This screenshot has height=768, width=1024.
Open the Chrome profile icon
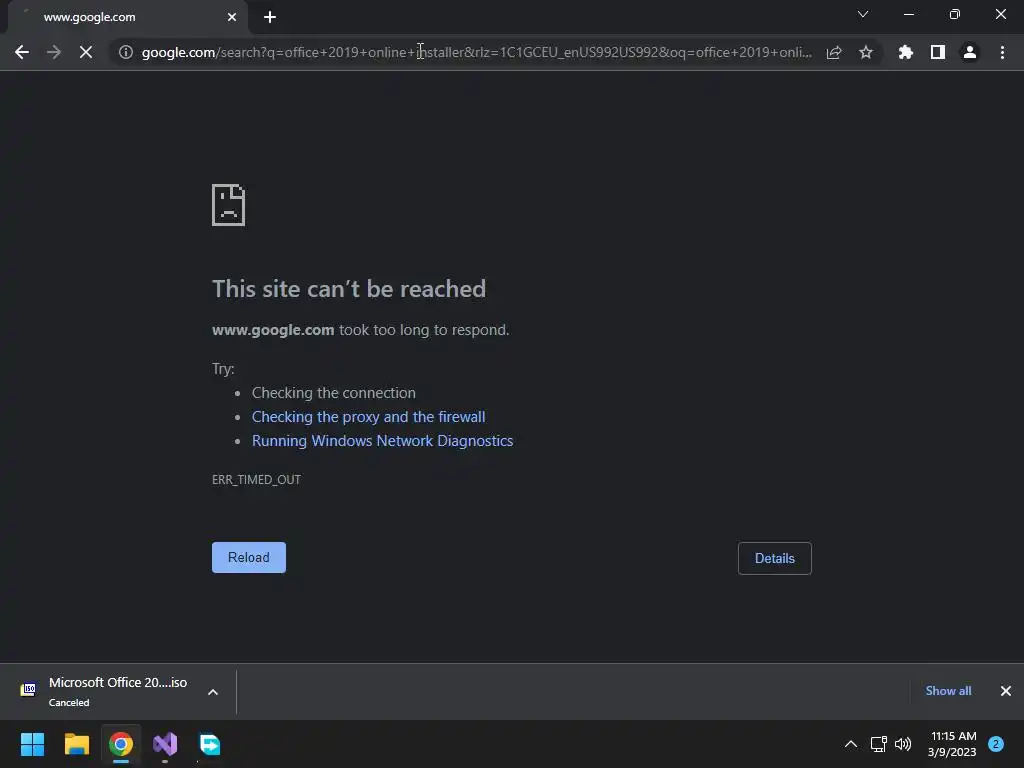pos(970,52)
